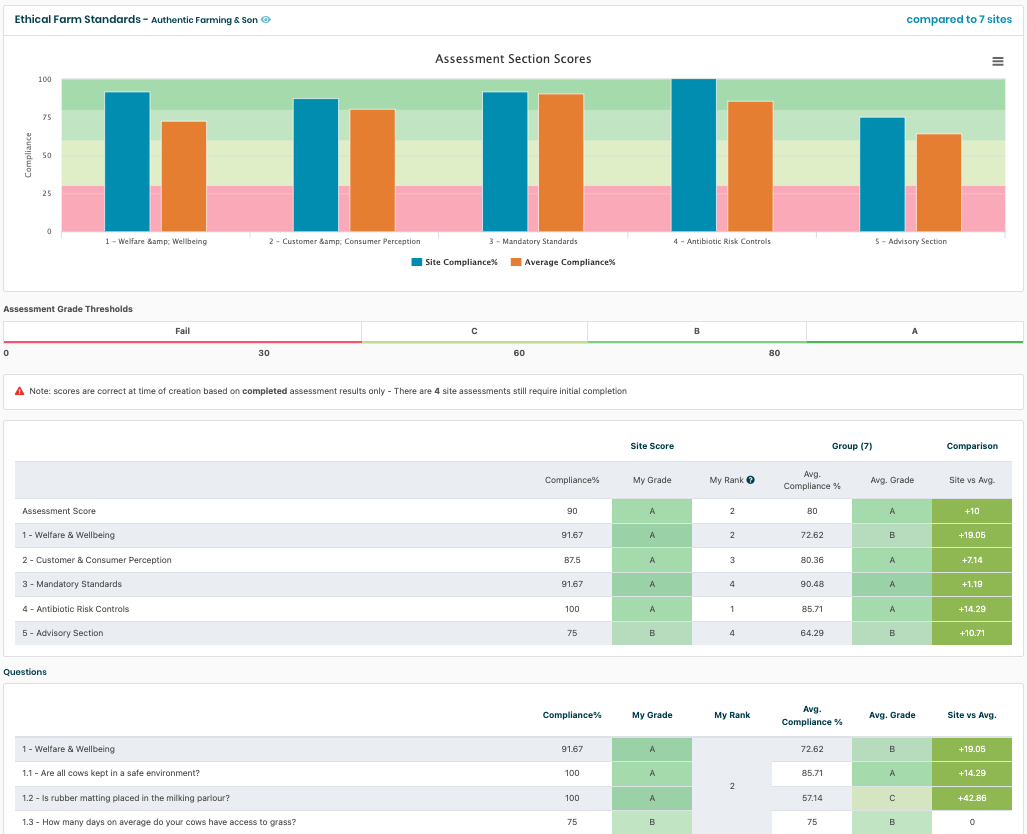Click the compared to 7 sites link
This screenshot has height=834, width=1027.
click(959, 19)
